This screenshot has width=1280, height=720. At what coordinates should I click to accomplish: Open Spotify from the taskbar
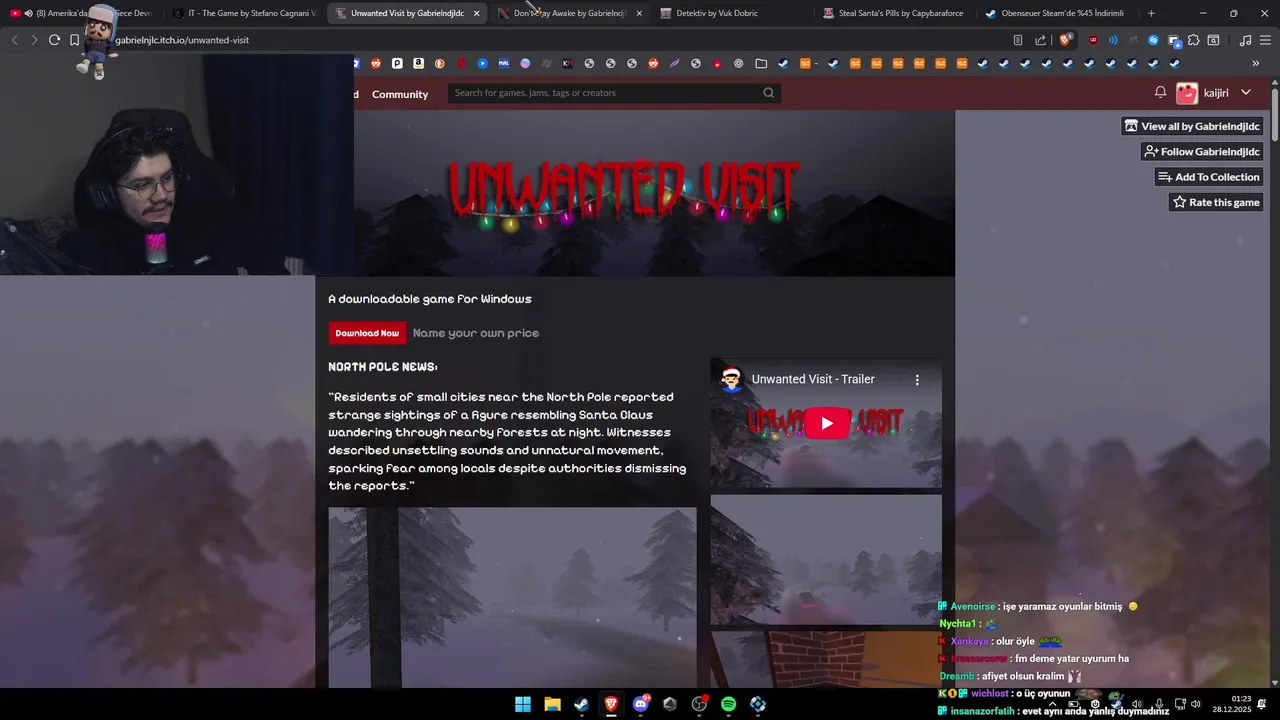click(x=728, y=704)
